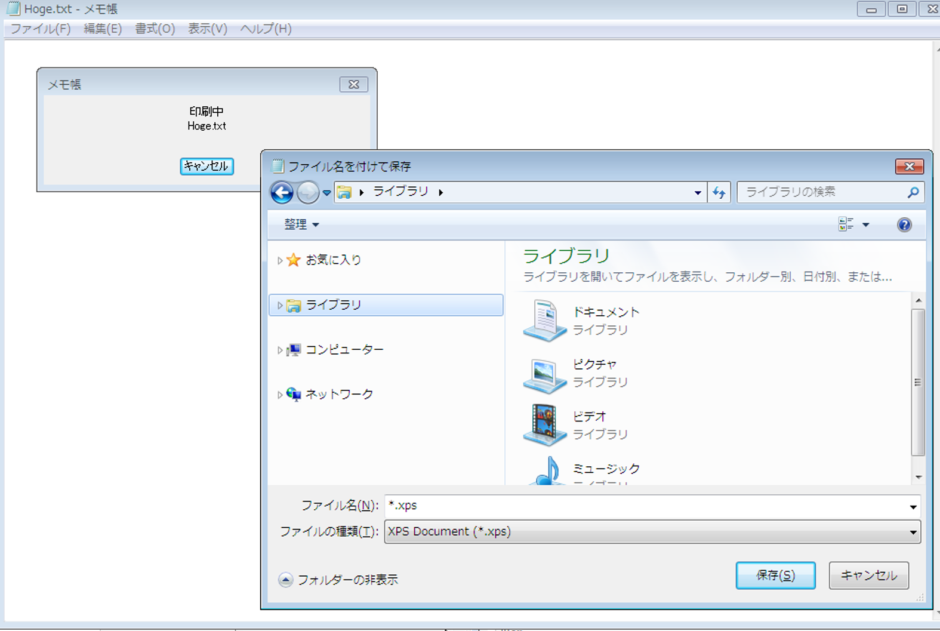Click the star icon next to お気に入り
The width and height of the screenshot is (940, 631).
click(x=293, y=260)
